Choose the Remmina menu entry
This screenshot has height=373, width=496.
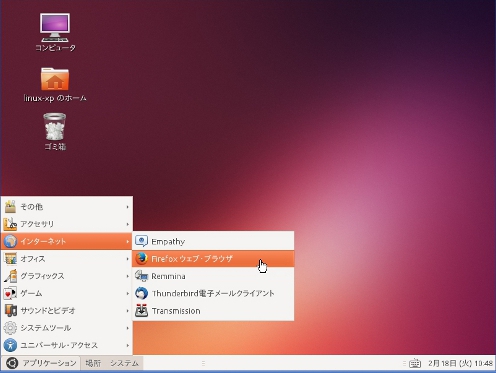pyautogui.click(x=213, y=276)
